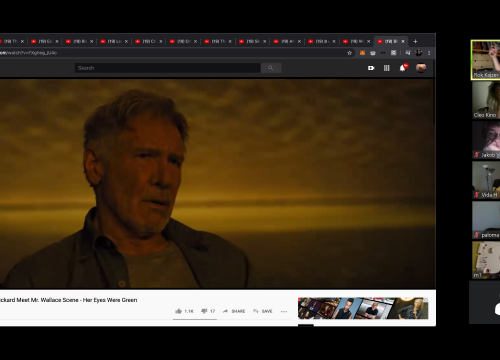The height and width of the screenshot is (360, 500).
Task: Open the three-dot more actions menu
Action: (x=284, y=311)
